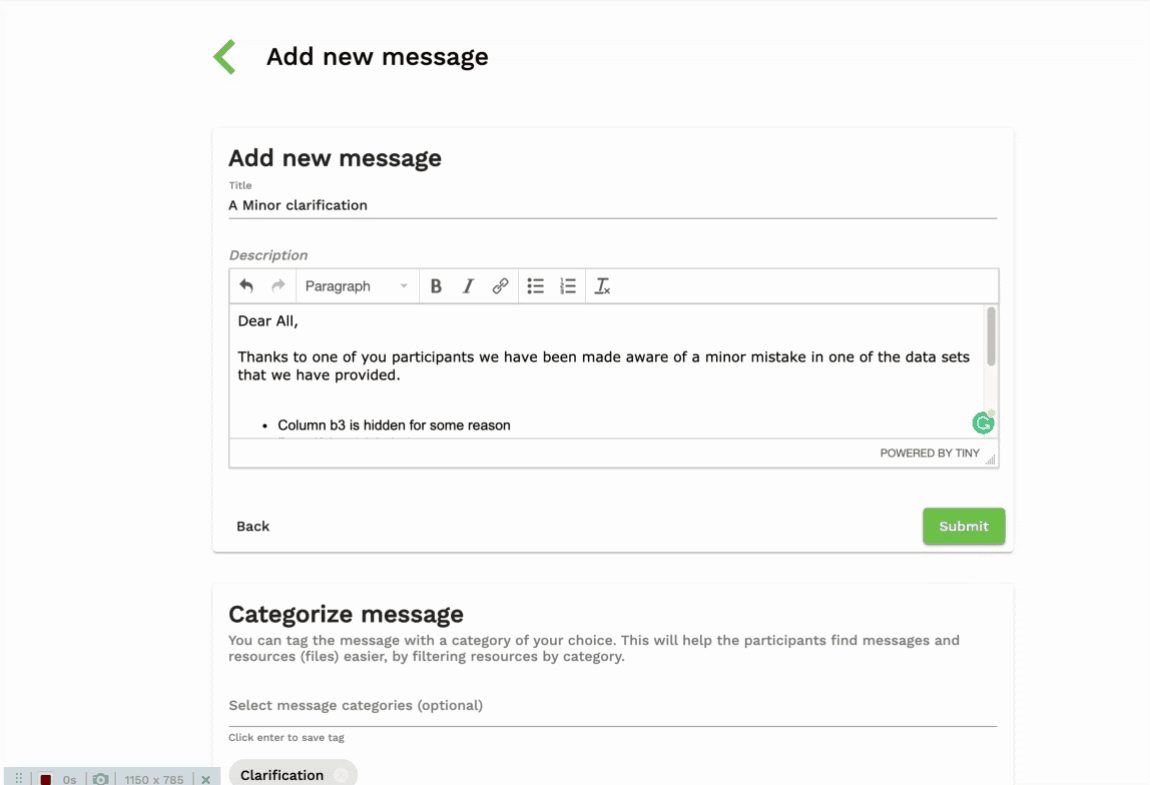Image resolution: width=1150 pixels, height=785 pixels.
Task: Undo the last edit in the editor
Action: (x=246, y=286)
